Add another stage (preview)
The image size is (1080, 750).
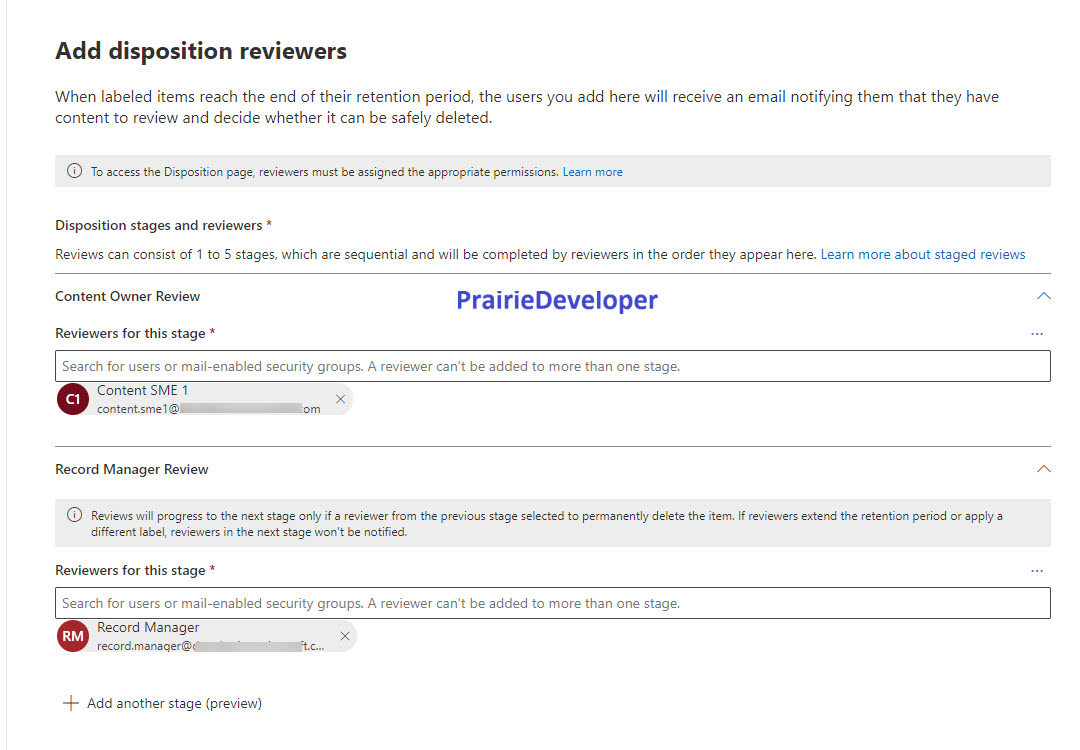pos(163,703)
